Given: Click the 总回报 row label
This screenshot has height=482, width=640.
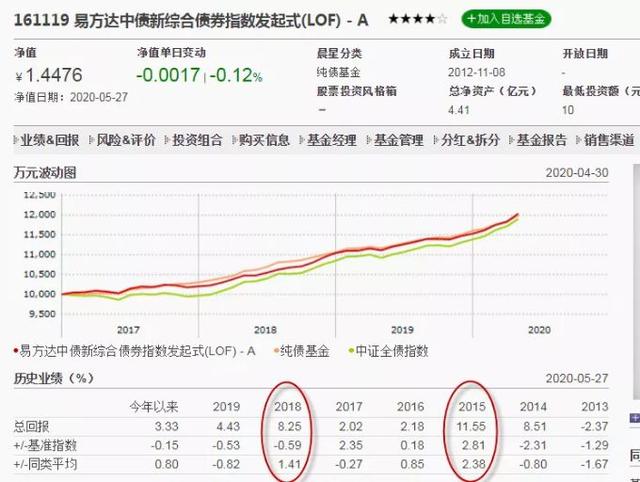Looking at the screenshot, I should pyautogui.click(x=31, y=426).
